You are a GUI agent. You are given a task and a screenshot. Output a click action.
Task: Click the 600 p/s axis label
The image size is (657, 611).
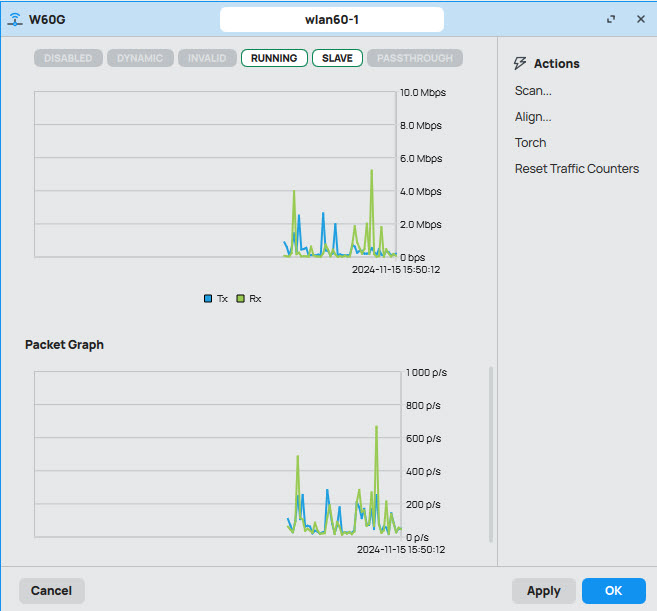[423, 439]
